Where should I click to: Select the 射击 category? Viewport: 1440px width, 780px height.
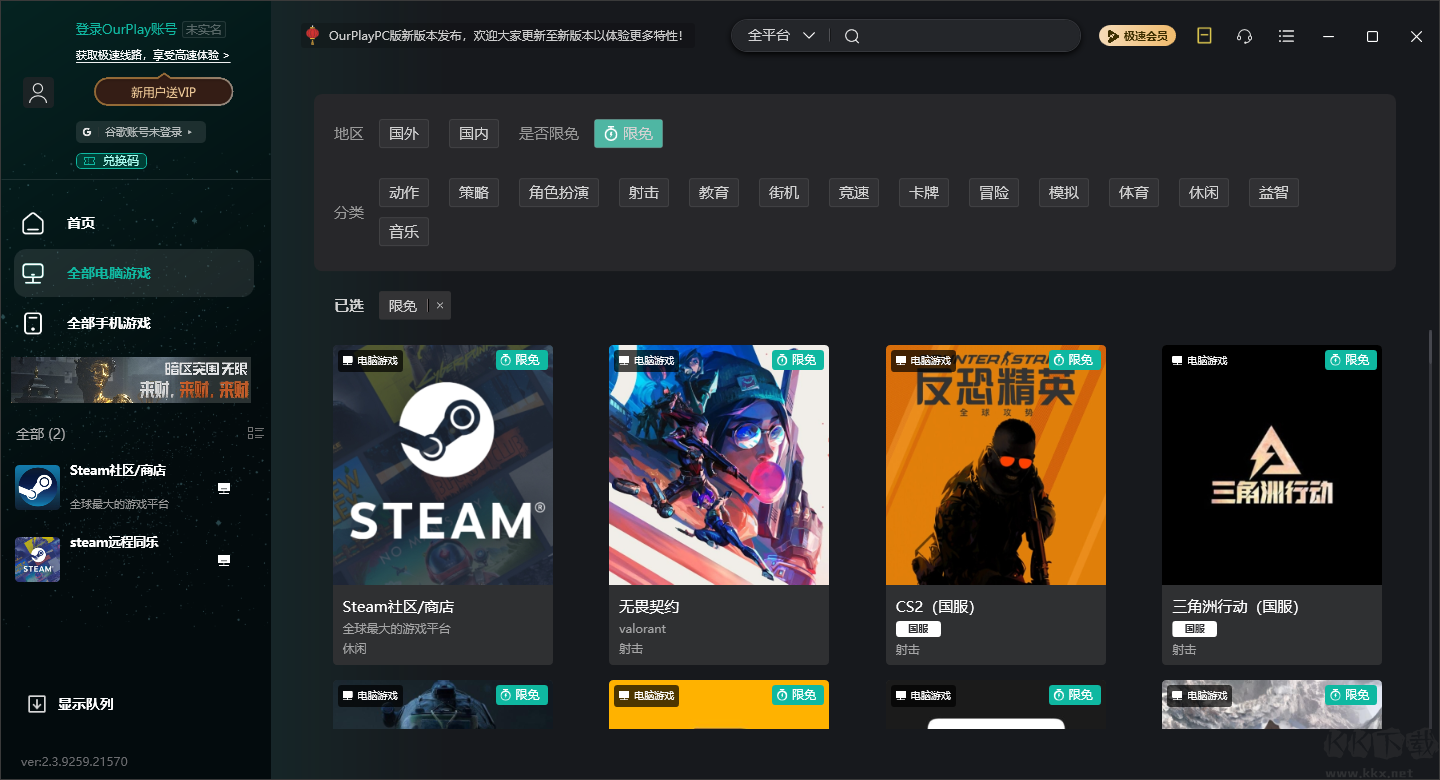pyautogui.click(x=644, y=193)
